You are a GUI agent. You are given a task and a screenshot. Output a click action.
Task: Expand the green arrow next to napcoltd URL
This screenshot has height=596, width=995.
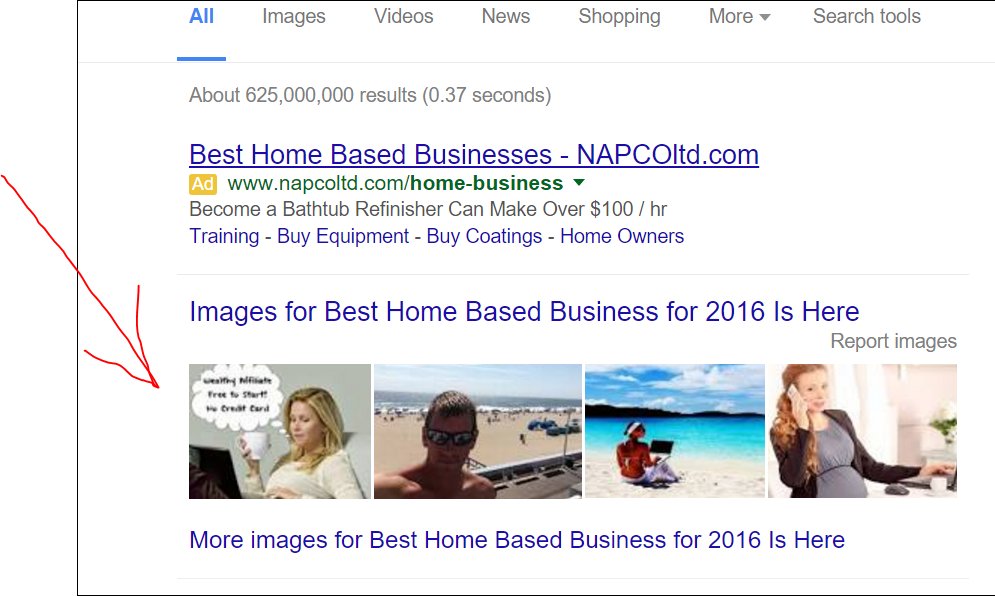pyautogui.click(x=579, y=183)
